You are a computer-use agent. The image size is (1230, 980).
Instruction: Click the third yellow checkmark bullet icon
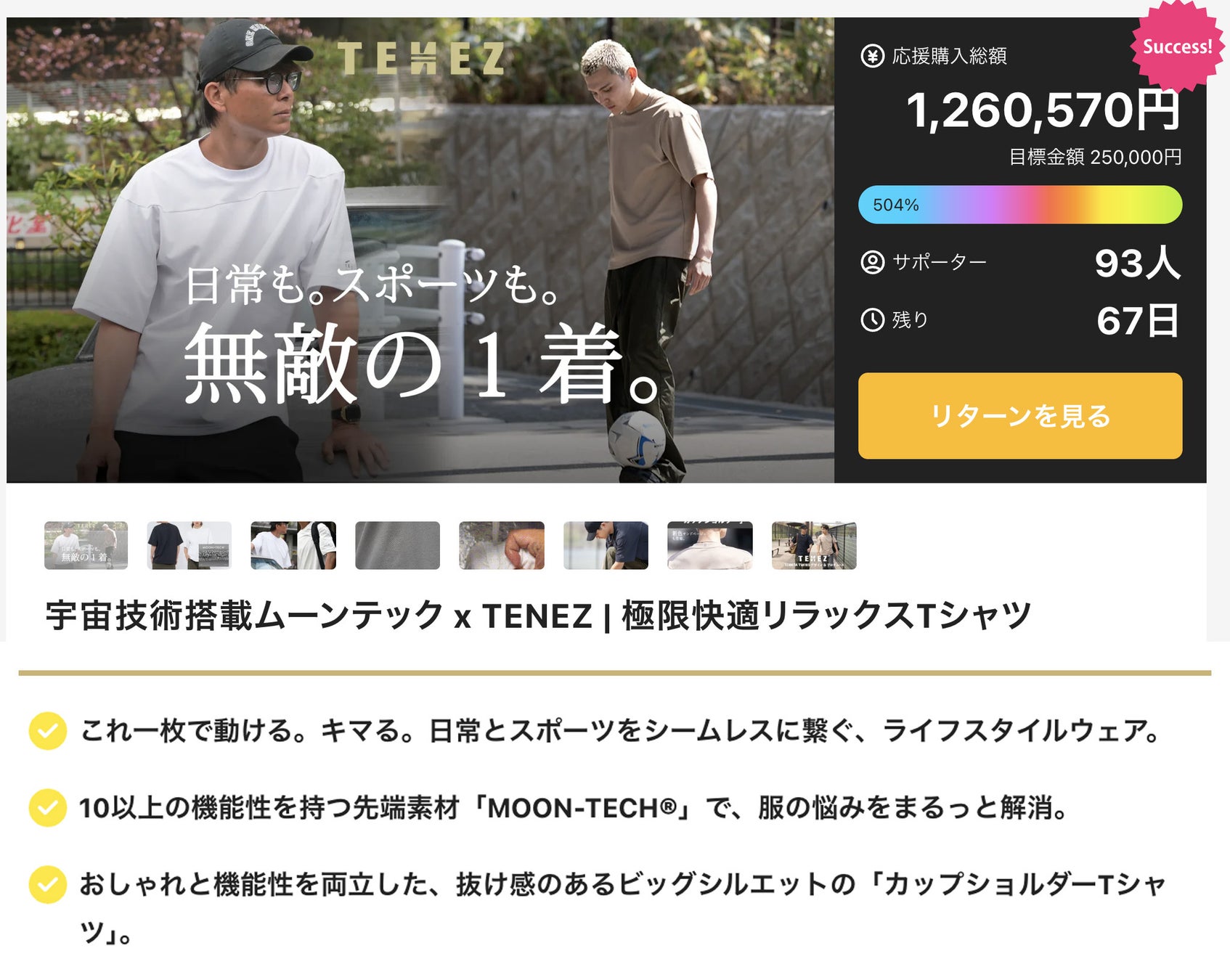pos(48,885)
